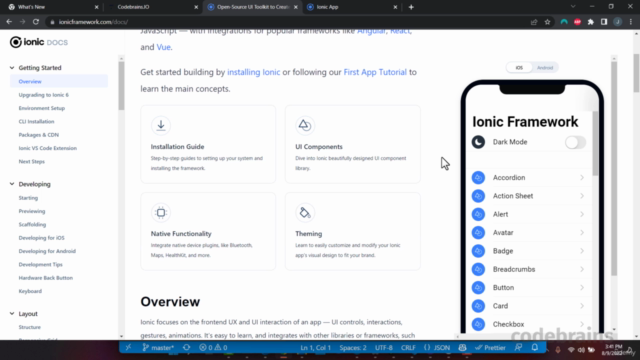Open Accordion via its chevron

[x=582, y=178]
